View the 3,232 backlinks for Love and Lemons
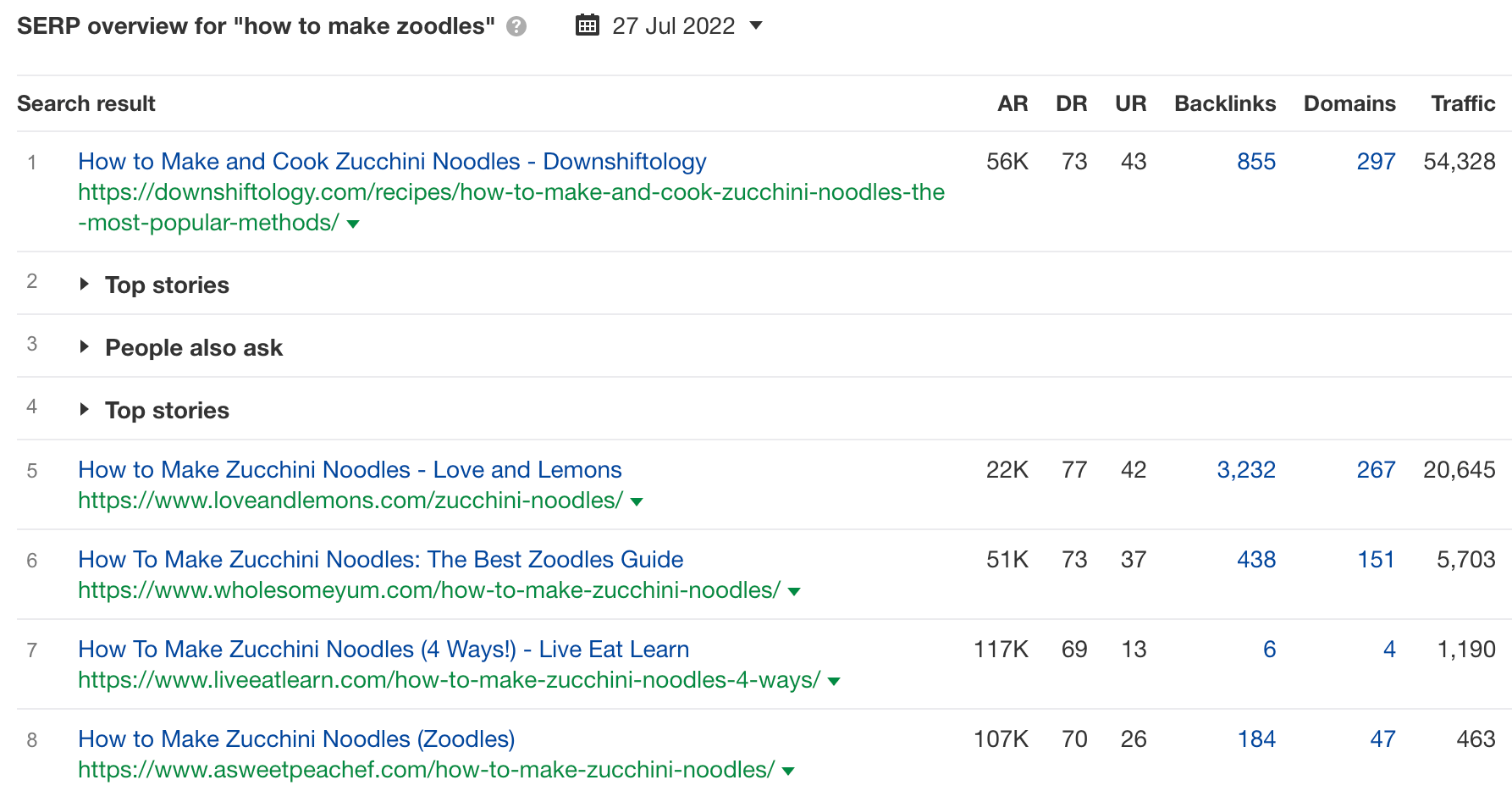This screenshot has width=1512, height=791. click(x=1246, y=469)
